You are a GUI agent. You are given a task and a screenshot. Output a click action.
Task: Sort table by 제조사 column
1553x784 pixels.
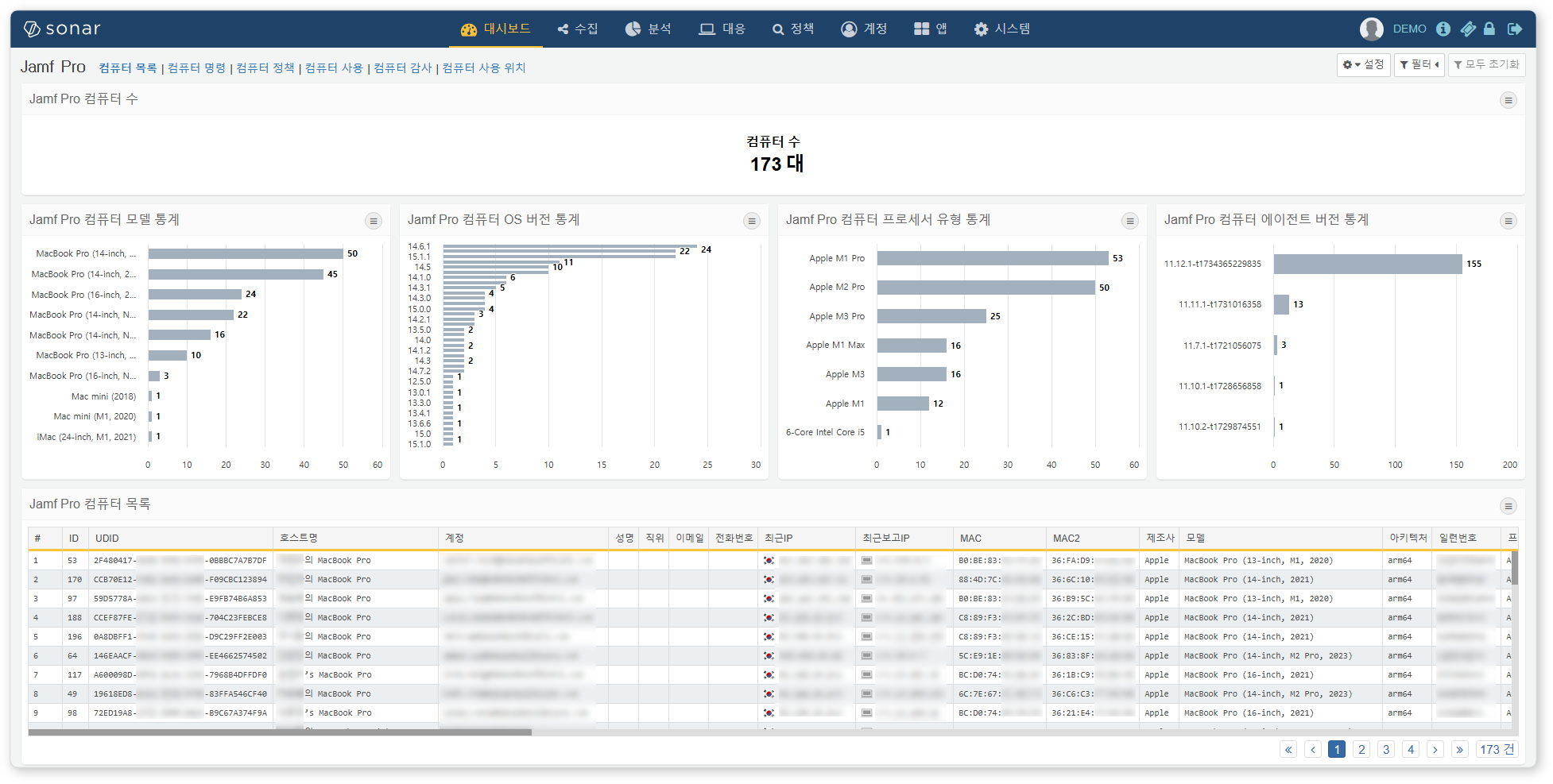pos(1160,539)
